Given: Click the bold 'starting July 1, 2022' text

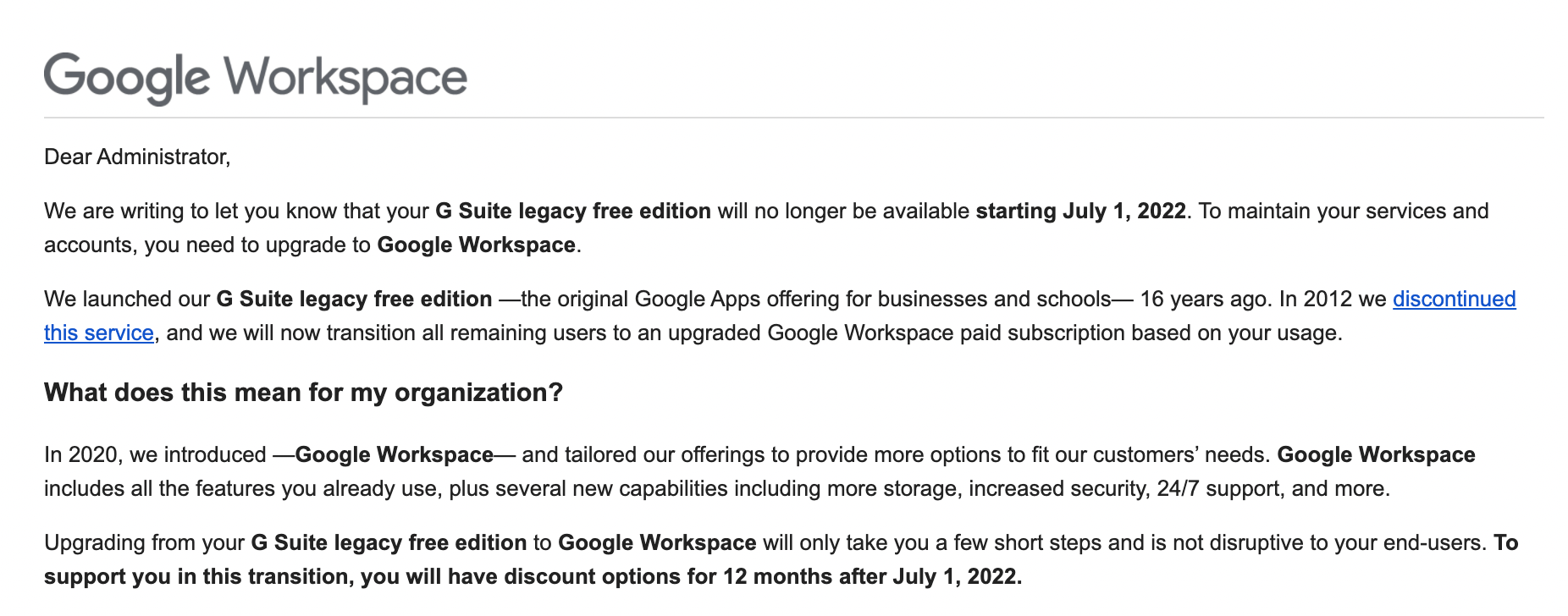Looking at the screenshot, I should 1080,212.
